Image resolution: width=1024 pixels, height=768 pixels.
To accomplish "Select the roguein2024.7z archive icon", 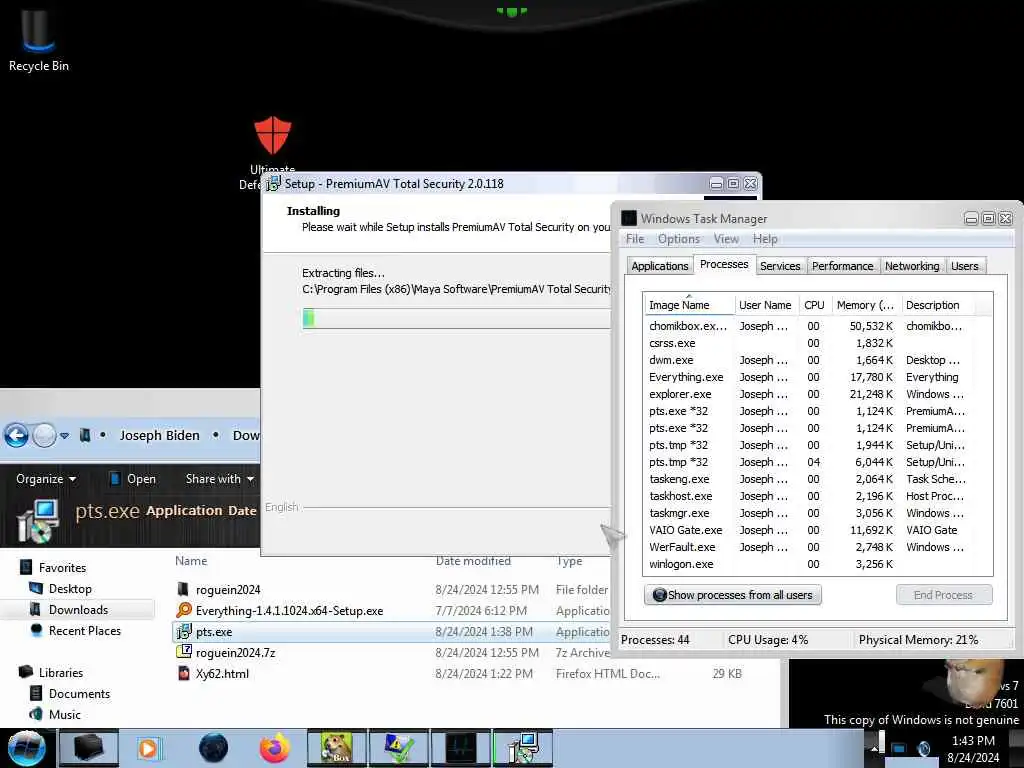I will coord(184,652).
